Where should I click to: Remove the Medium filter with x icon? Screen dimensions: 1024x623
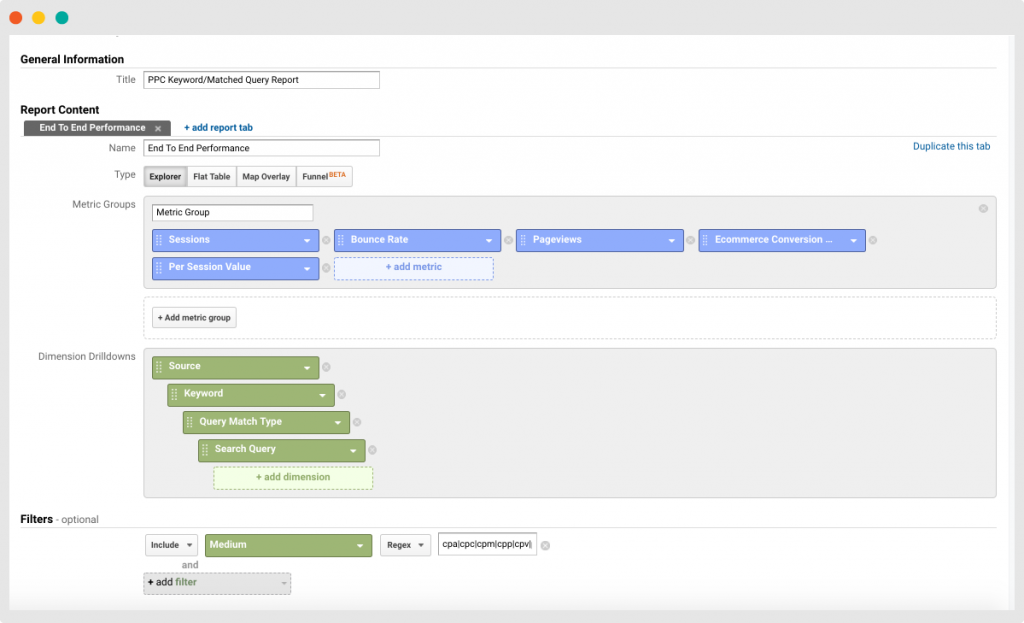(x=545, y=545)
